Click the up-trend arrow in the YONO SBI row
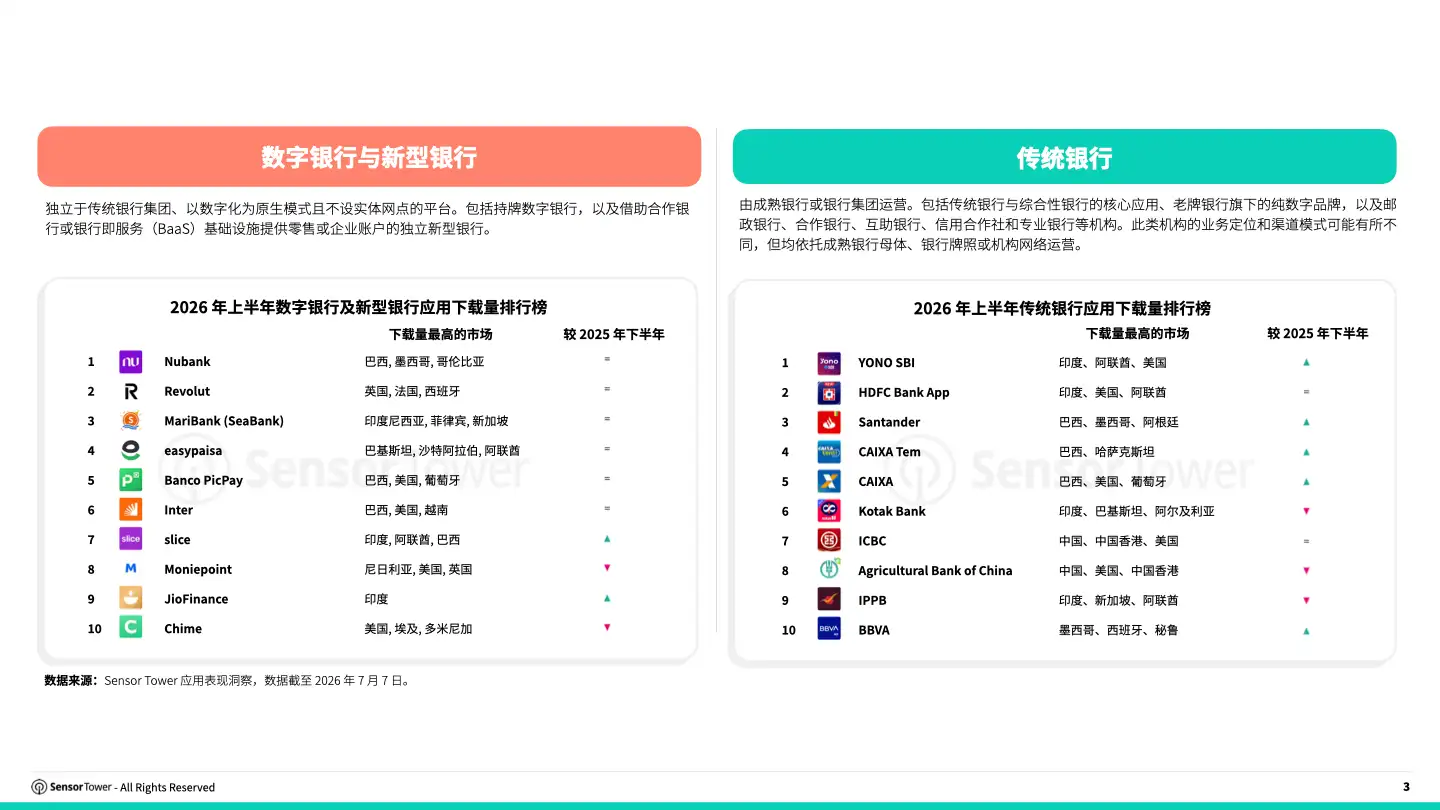1440x810 pixels. click(x=1306, y=362)
